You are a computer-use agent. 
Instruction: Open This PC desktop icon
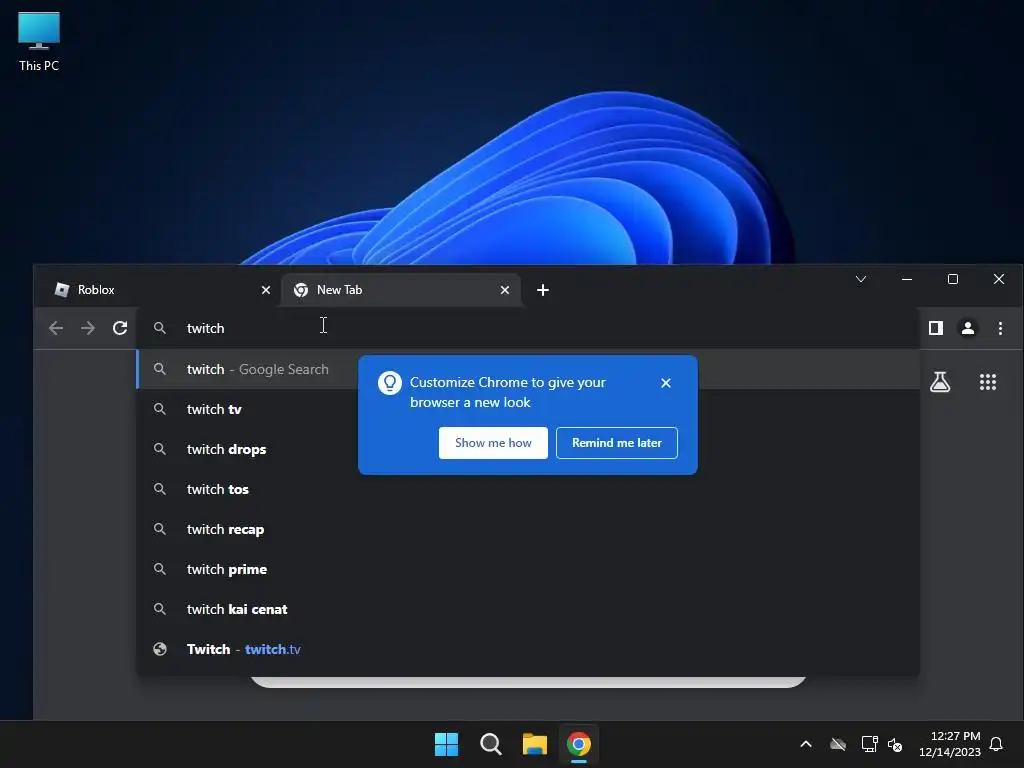point(39,41)
